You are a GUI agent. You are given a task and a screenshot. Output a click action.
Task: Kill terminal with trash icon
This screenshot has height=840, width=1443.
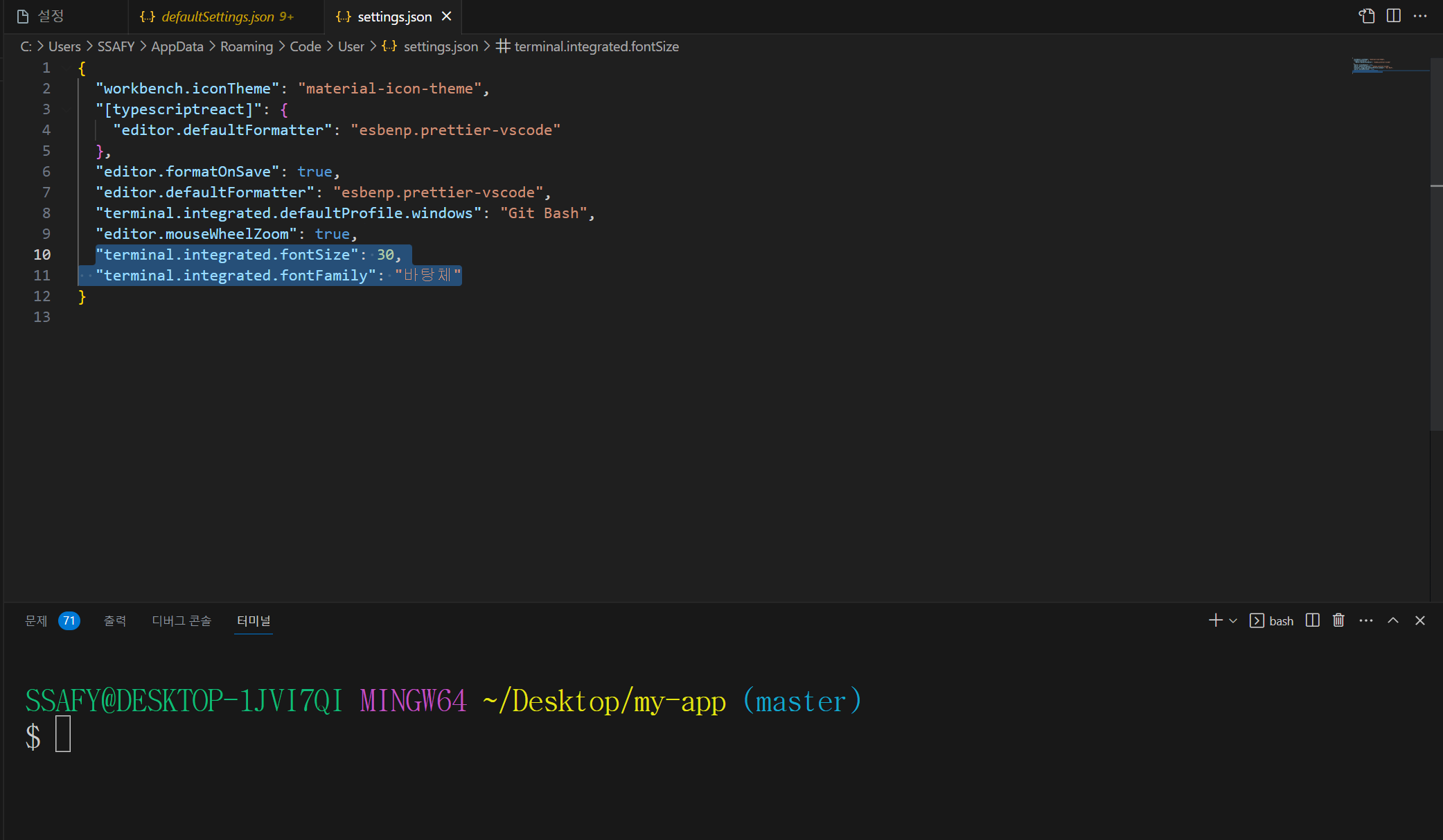[1338, 620]
